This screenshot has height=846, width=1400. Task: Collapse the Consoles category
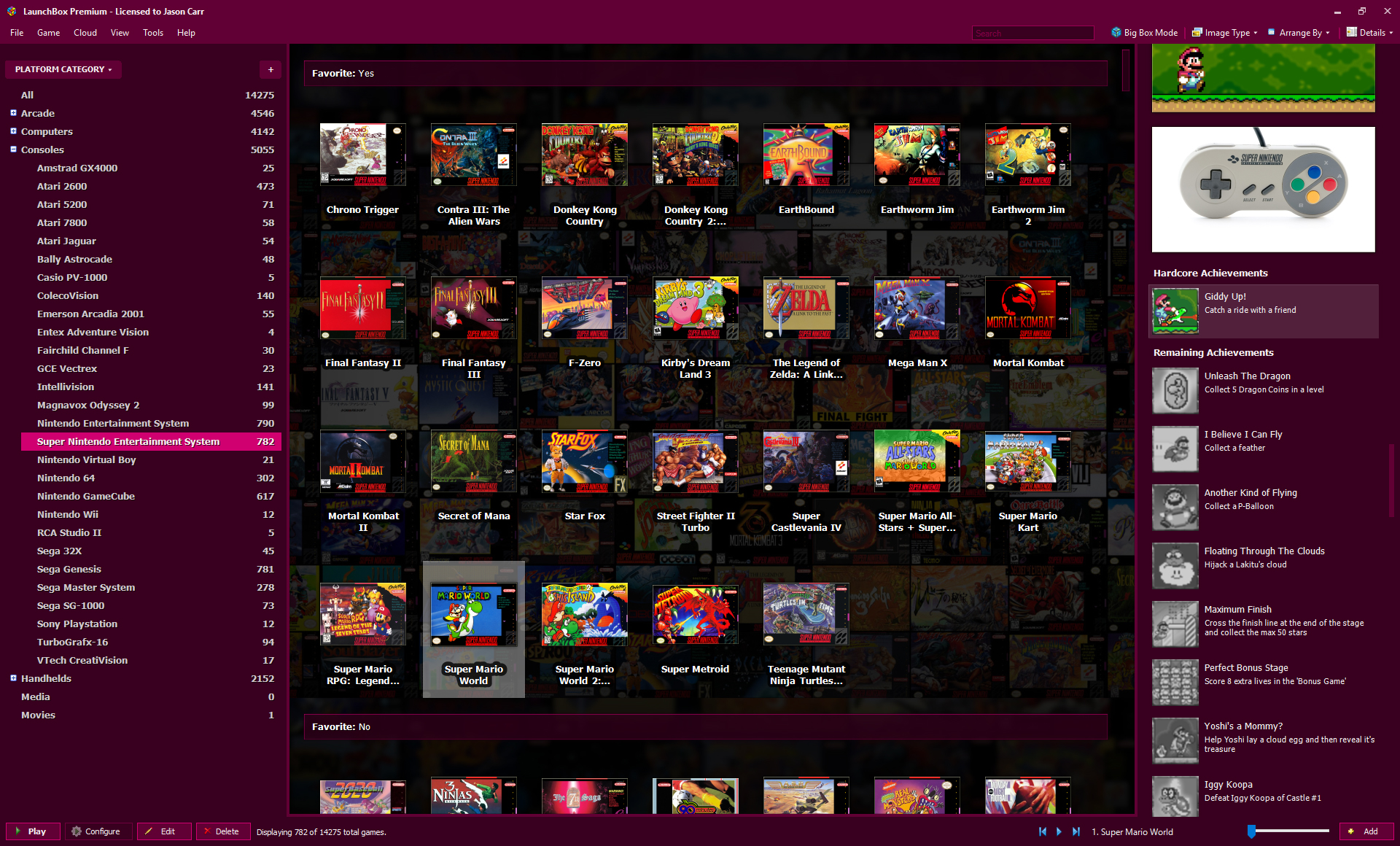(x=13, y=149)
